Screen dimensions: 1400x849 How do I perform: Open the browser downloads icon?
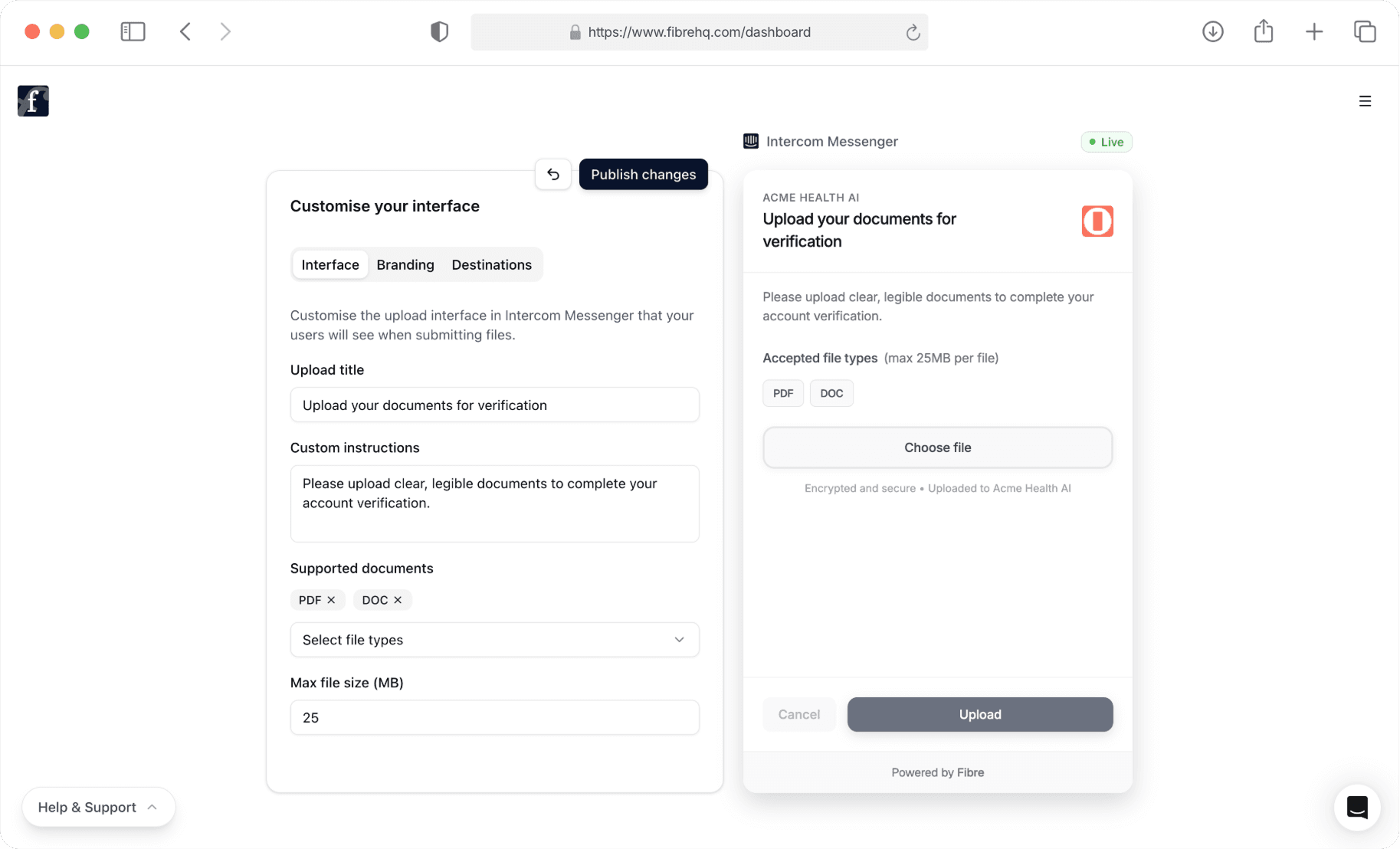[1212, 32]
